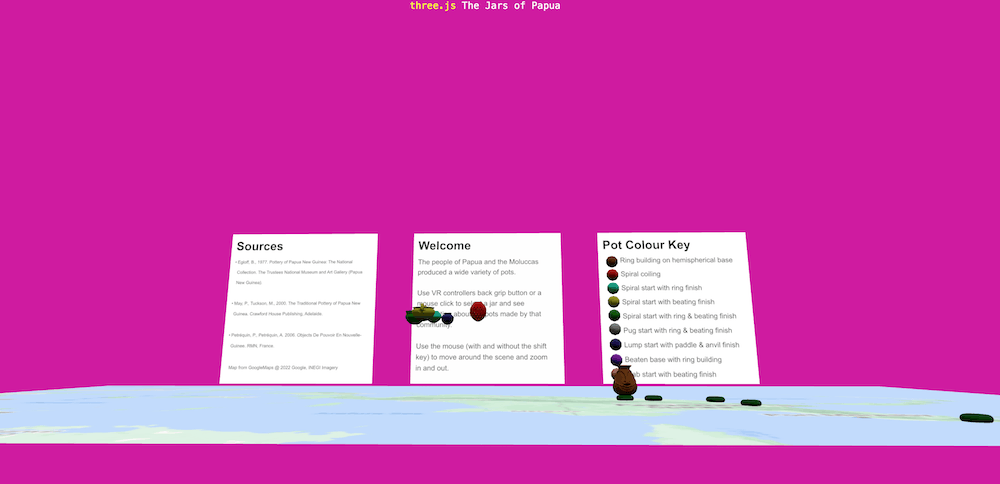
Task: Click "Spiral start with ring finish" label
Action: 661,288
